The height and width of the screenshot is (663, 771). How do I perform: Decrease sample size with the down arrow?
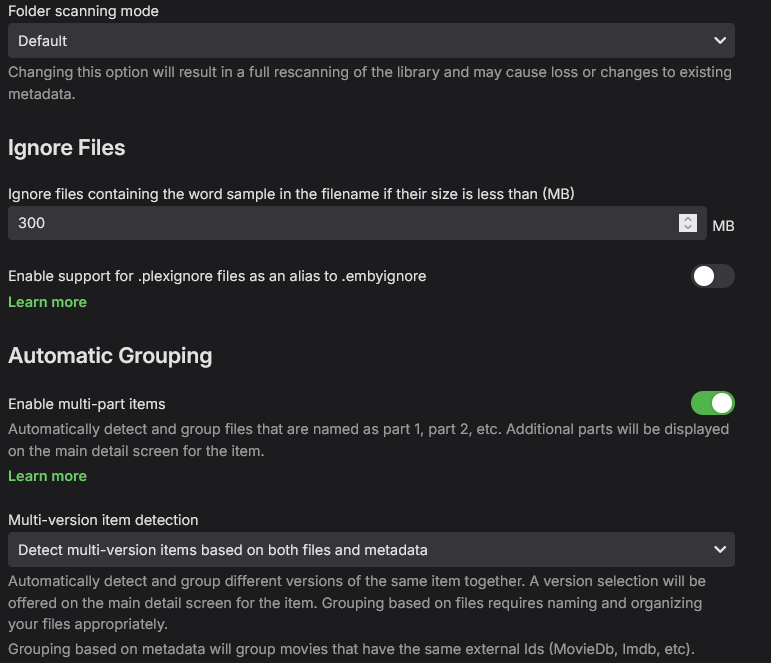point(687,228)
